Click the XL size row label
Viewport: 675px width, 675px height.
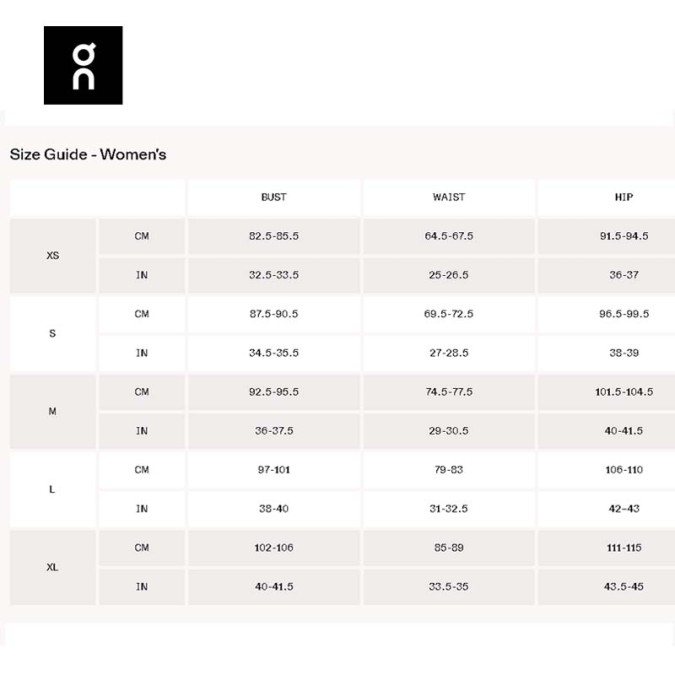53,567
